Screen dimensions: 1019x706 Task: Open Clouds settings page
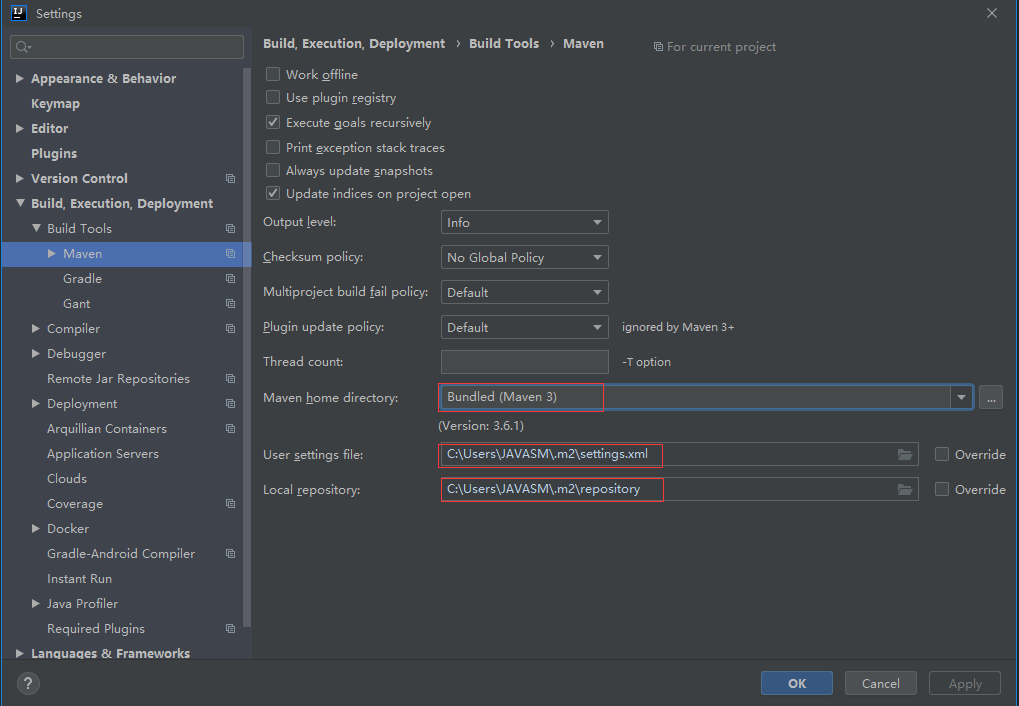[x=67, y=478]
